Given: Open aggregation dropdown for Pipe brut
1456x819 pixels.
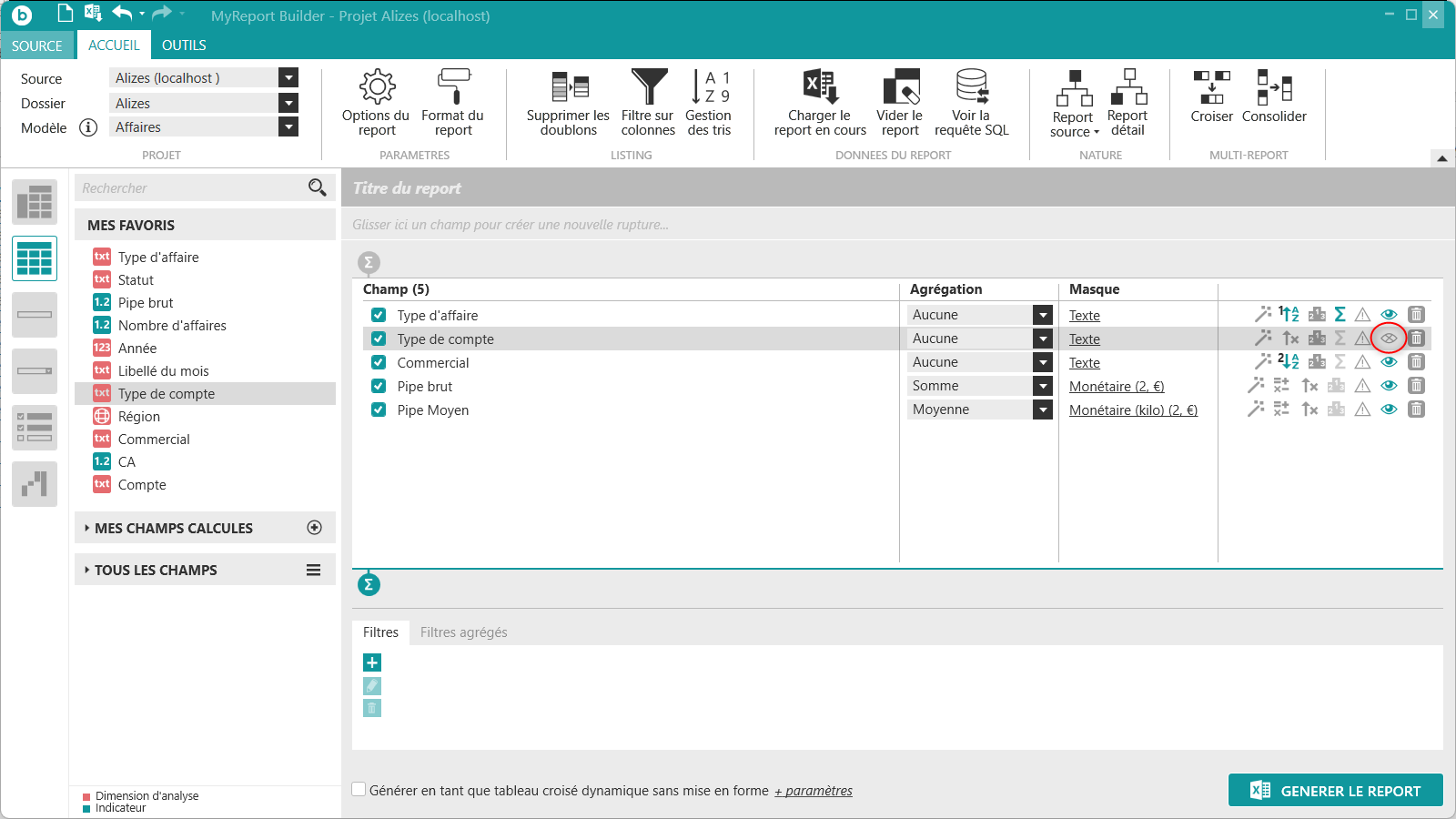Looking at the screenshot, I should click(1043, 386).
